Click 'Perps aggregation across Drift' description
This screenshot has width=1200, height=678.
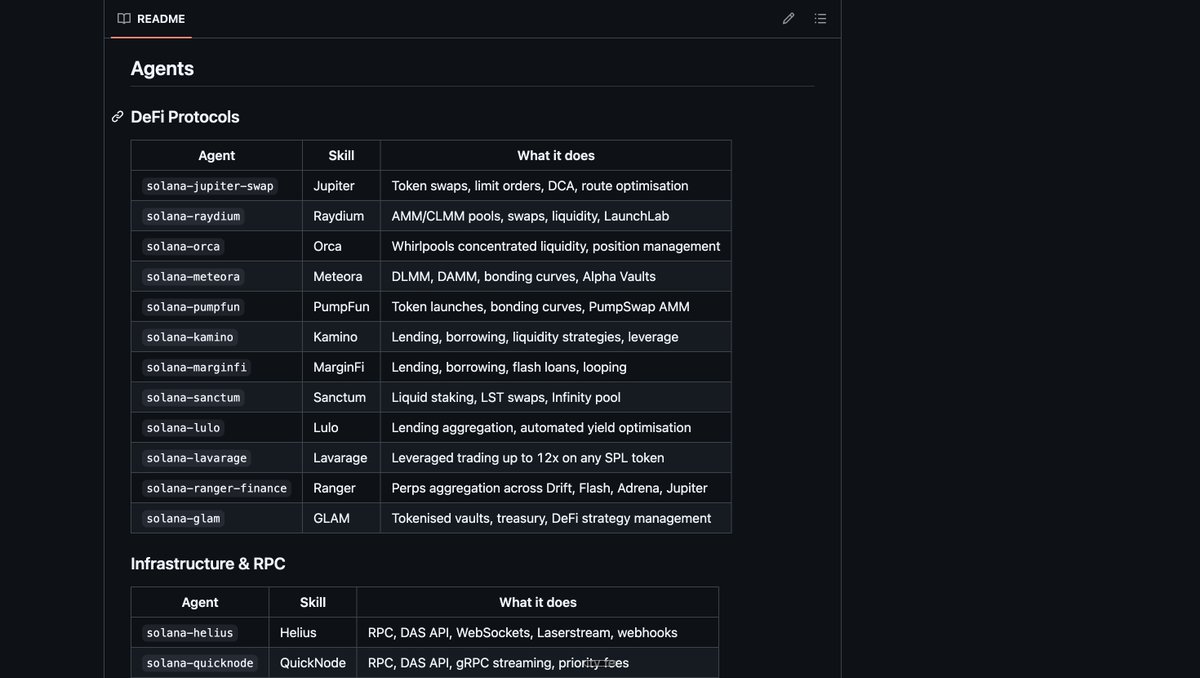coord(549,488)
